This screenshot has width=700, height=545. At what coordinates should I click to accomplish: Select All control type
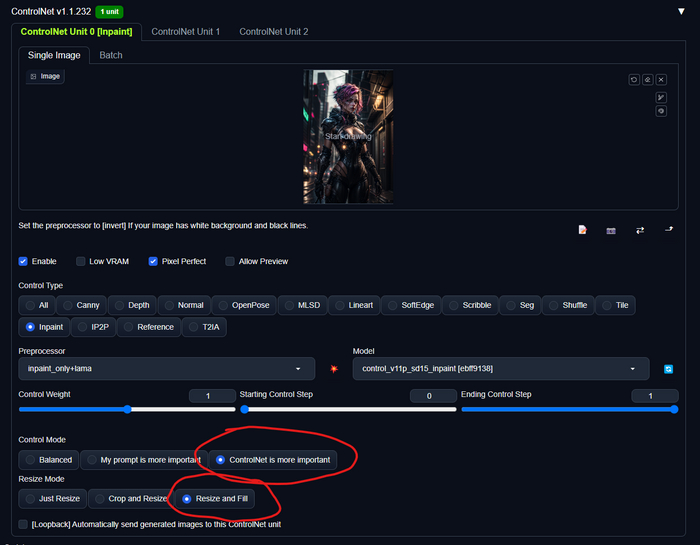pyautogui.click(x=37, y=305)
